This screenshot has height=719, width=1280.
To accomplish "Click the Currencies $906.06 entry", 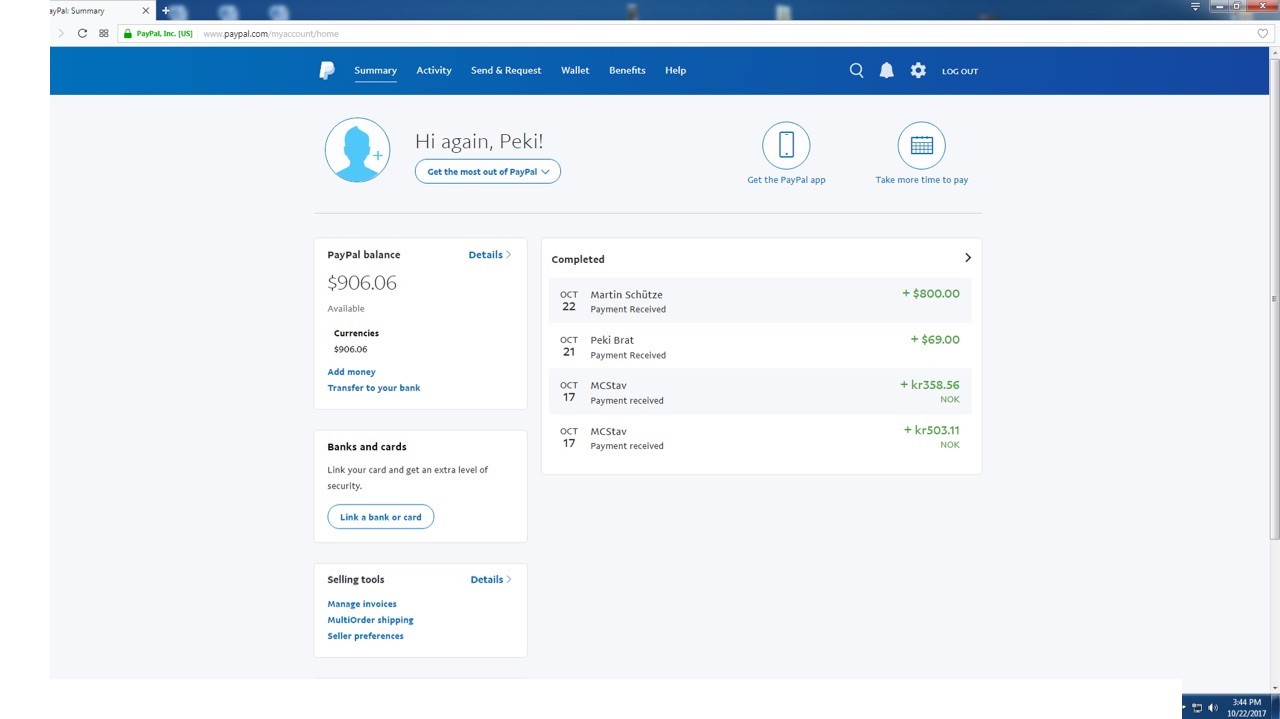I will pyautogui.click(x=350, y=349).
